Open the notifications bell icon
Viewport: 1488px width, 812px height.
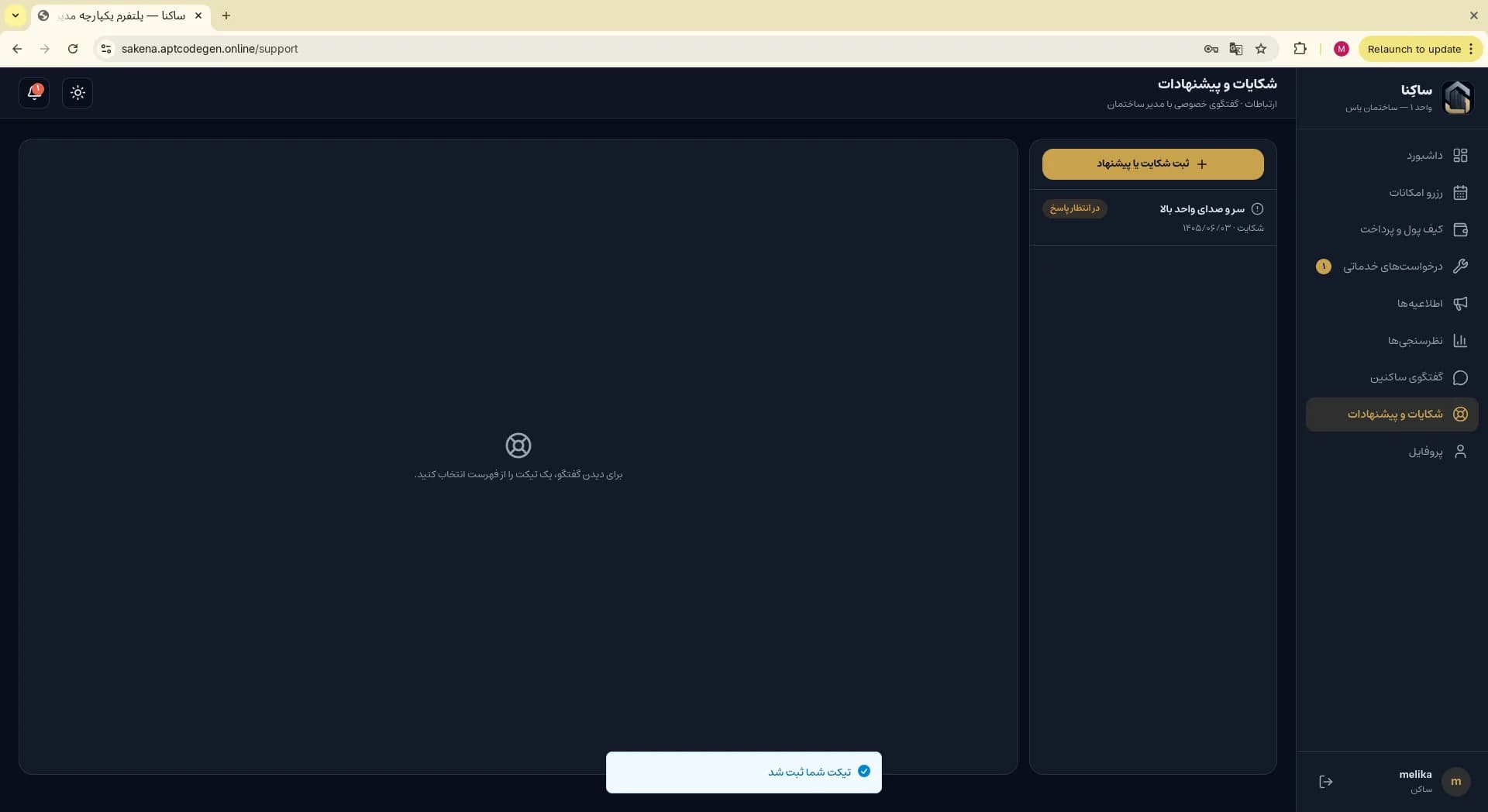click(x=34, y=93)
